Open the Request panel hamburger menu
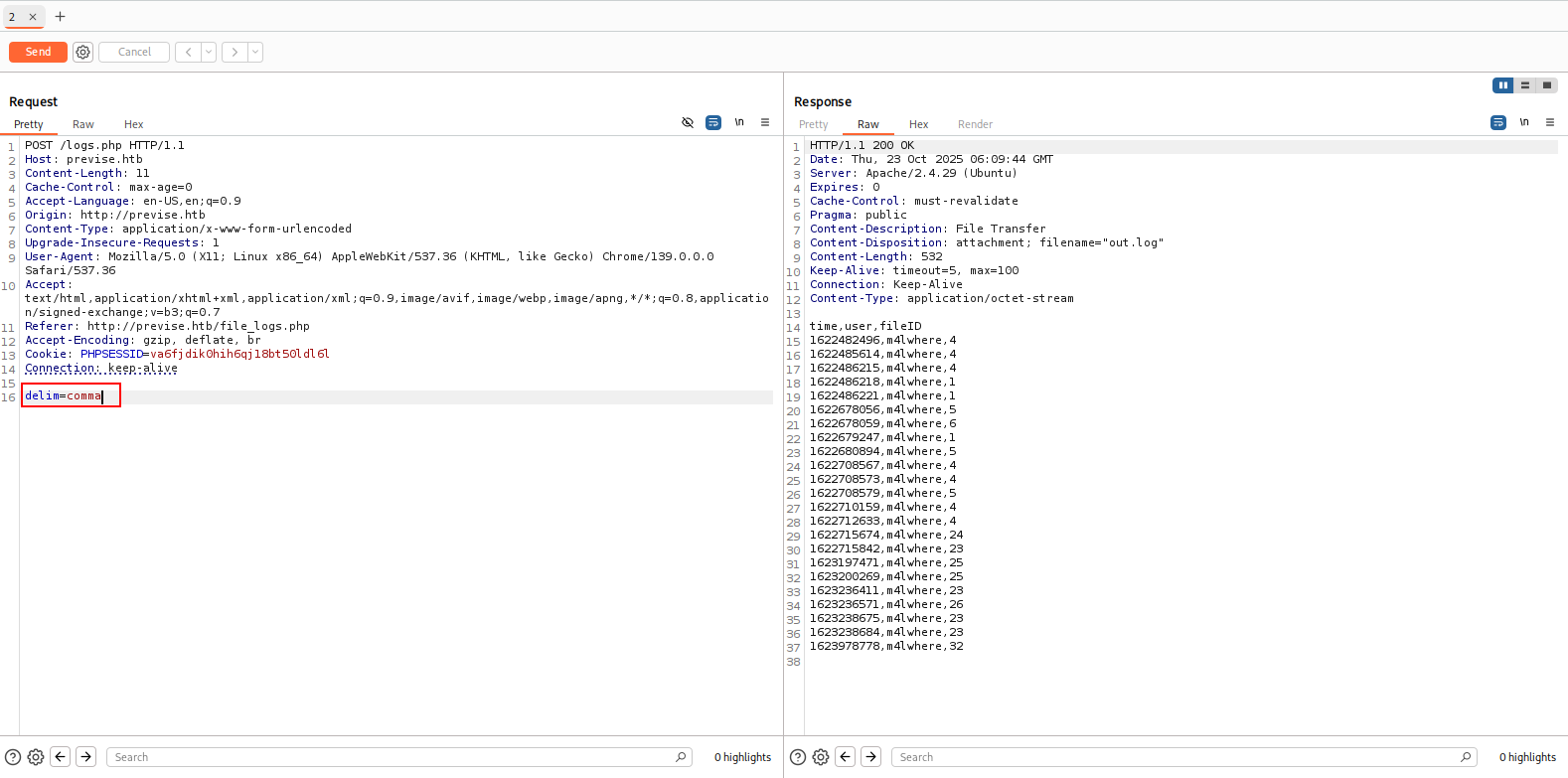This screenshot has width=1568, height=778. pos(765,122)
